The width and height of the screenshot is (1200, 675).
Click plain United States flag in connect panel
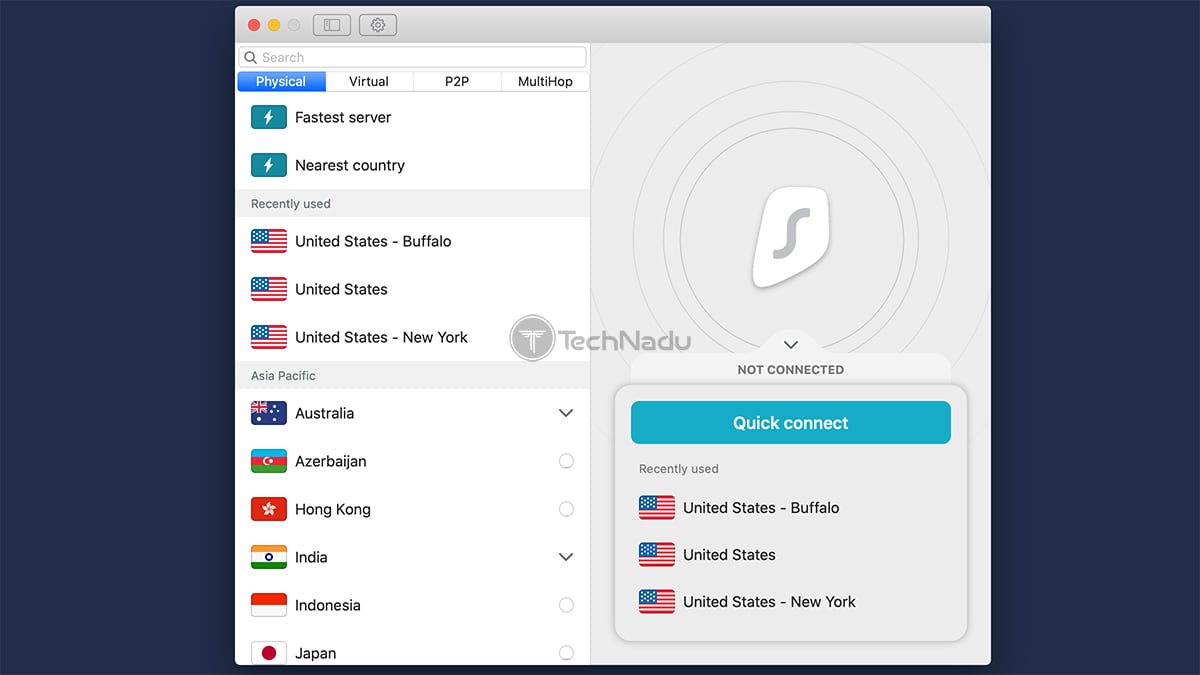(x=657, y=554)
